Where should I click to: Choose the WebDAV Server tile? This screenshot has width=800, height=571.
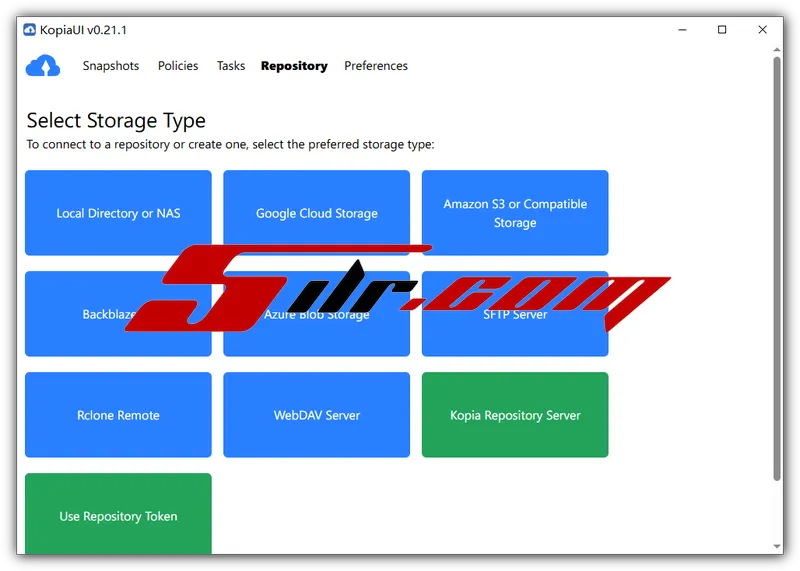pyautogui.click(x=317, y=415)
